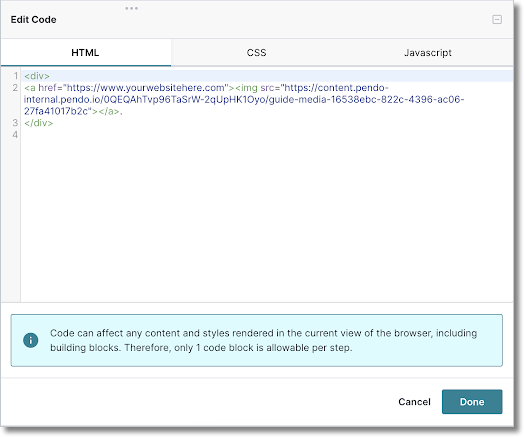Collapse the Edit Code panel with minimize icon
This screenshot has height=437, width=524.
[497, 20]
